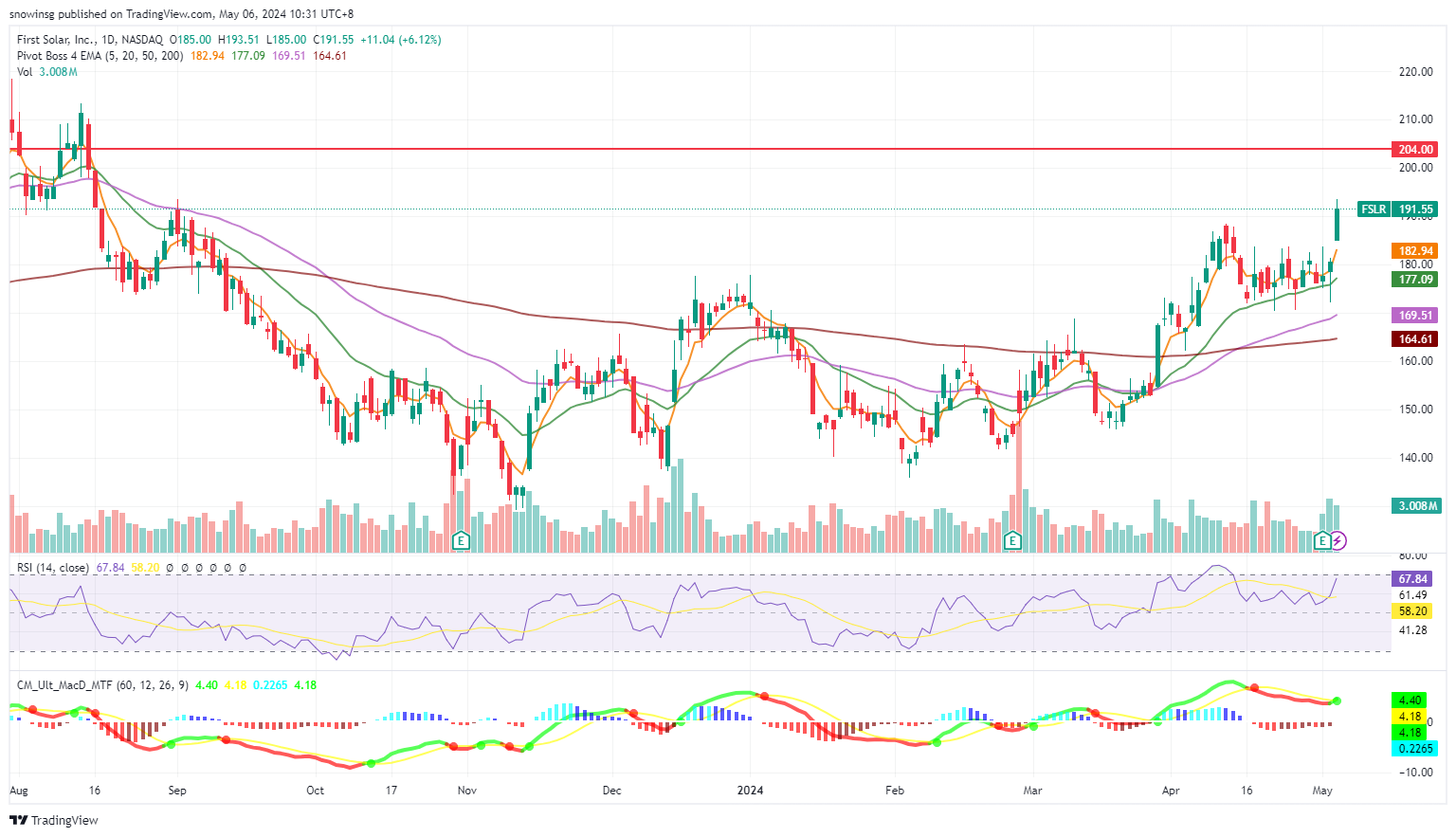This screenshot has width=1456, height=837.
Task: Click the 3.008M volume axis tag
Action: click(1416, 506)
